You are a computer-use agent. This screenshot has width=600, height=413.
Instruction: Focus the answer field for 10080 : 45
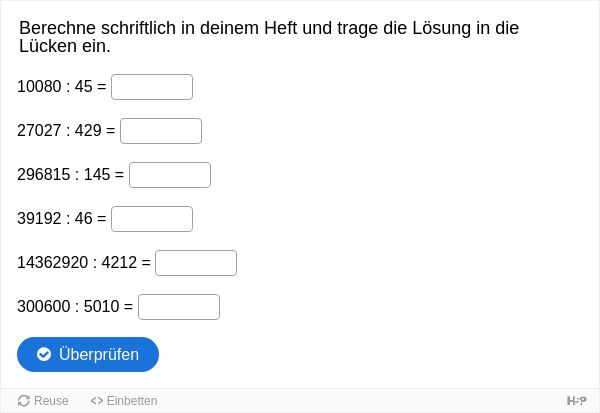point(152,87)
